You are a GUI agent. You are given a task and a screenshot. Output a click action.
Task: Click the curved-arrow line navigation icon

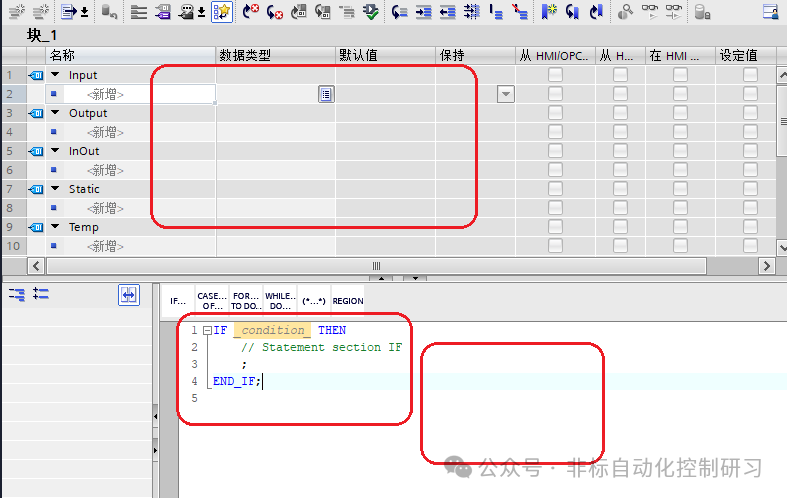point(400,12)
